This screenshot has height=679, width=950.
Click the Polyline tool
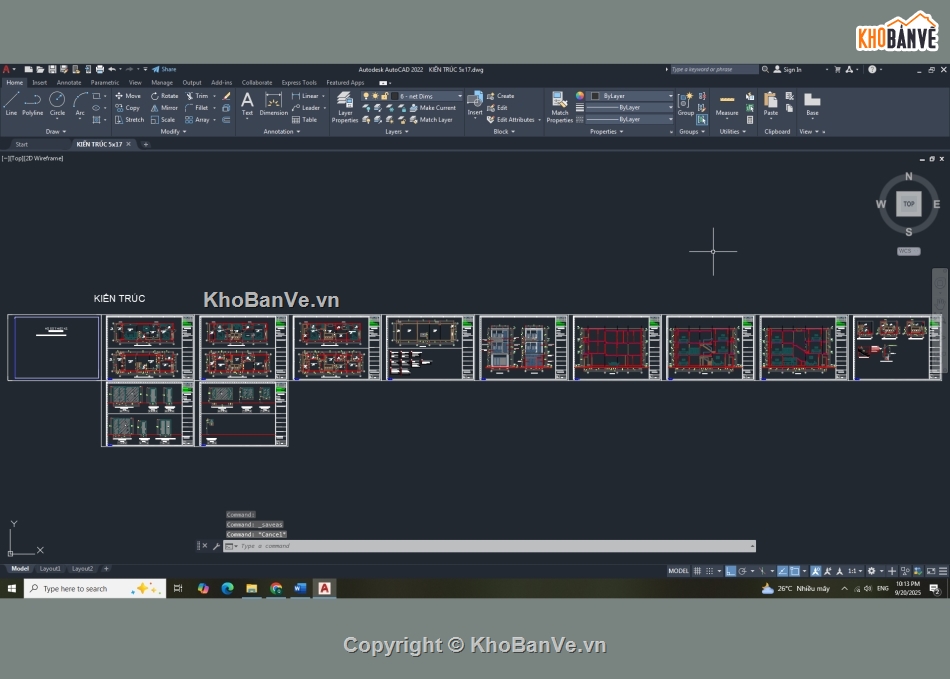click(x=33, y=102)
